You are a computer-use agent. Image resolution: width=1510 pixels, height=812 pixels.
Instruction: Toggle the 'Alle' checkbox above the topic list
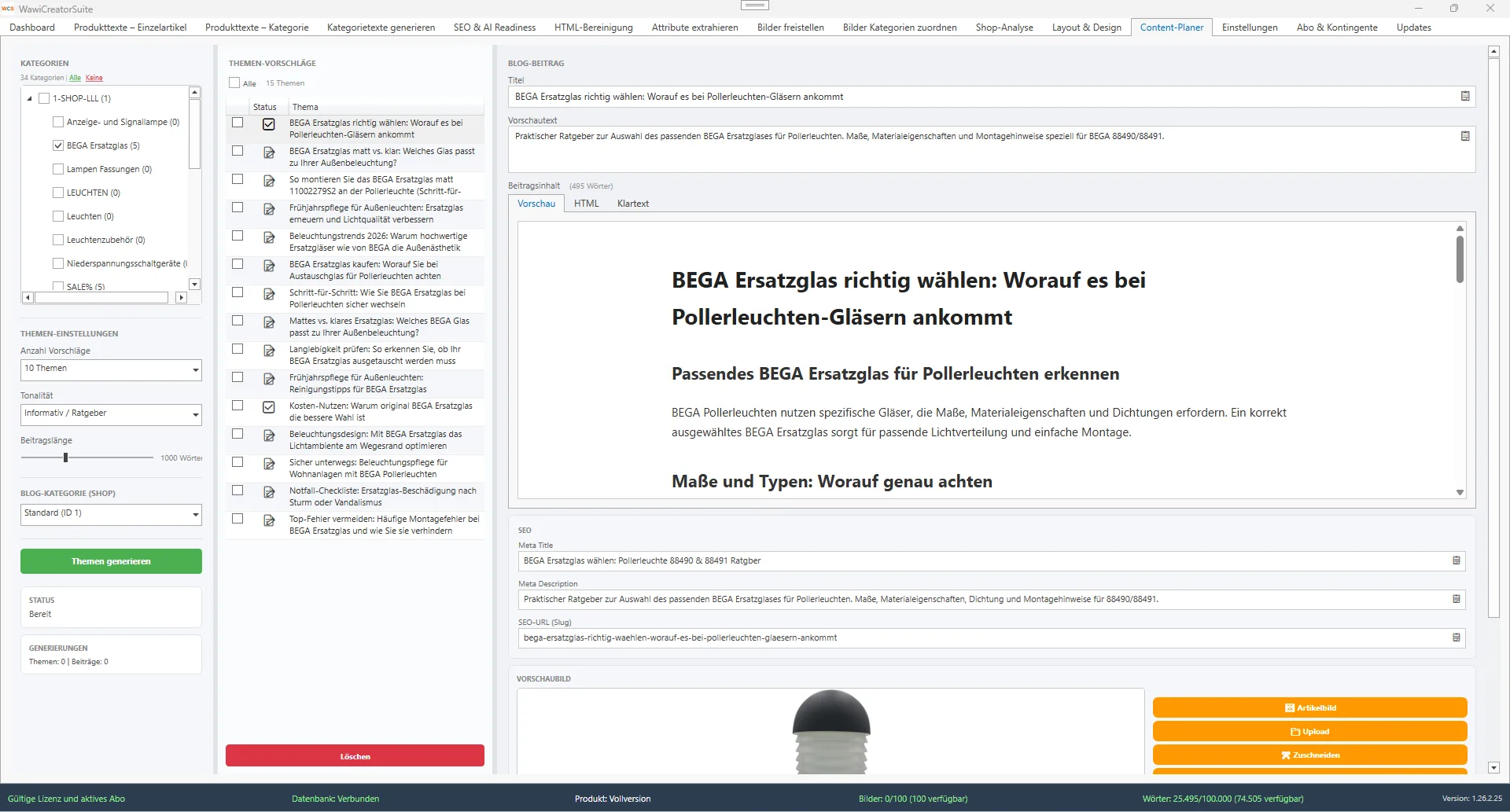[234, 82]
